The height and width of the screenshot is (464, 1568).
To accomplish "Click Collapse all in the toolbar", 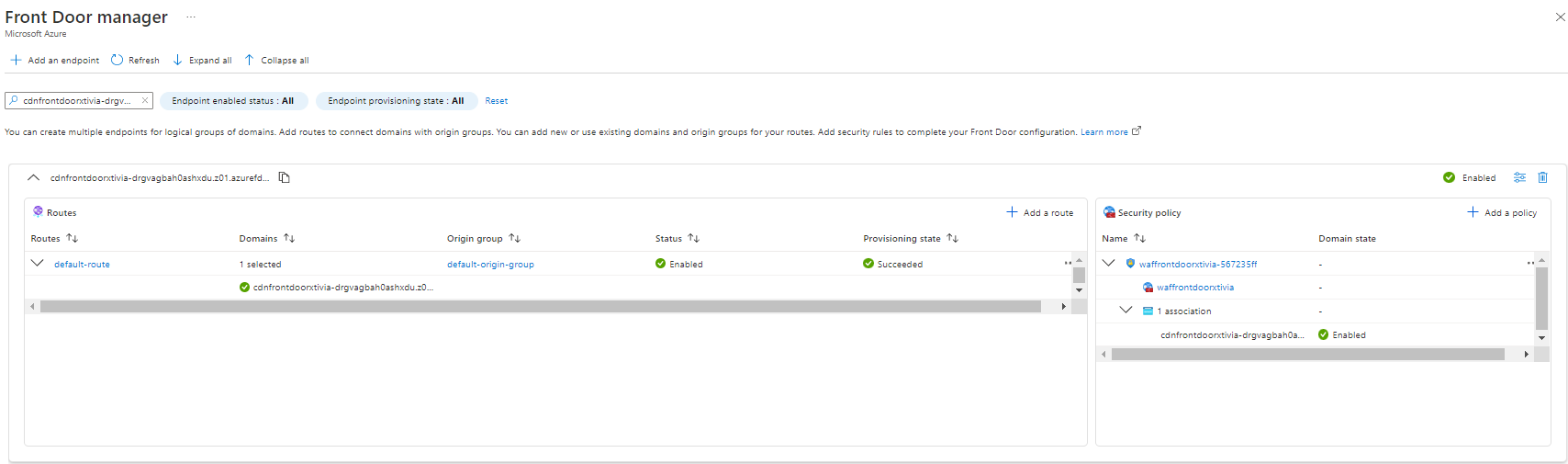I will (276, 61).
